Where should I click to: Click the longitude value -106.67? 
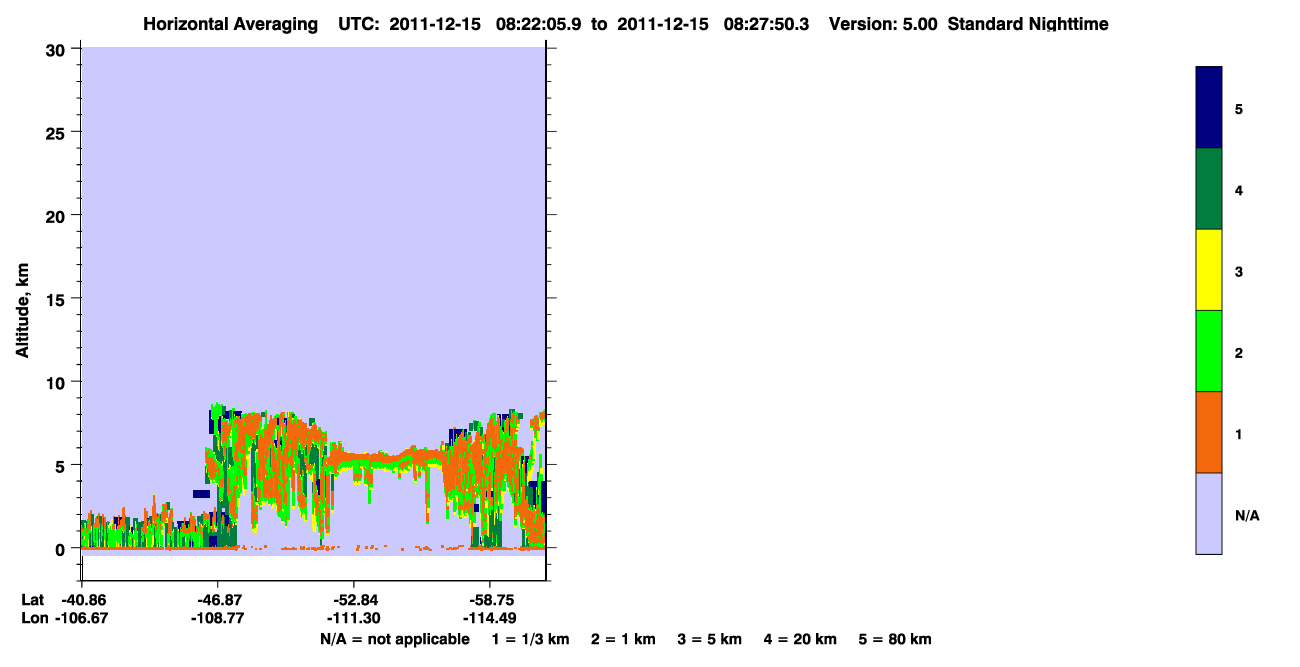point(82,618)
